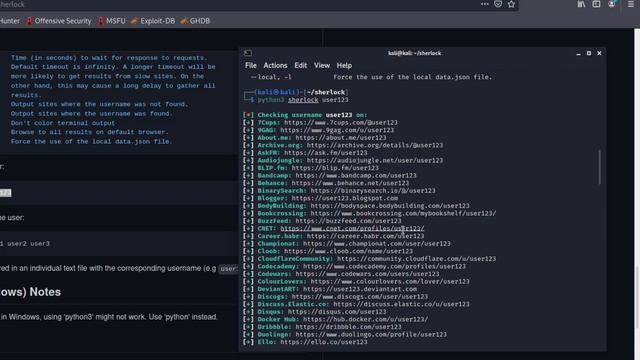Screen dimensions: 640x360
Task: Click 'Don't color terminal output' in browser
Action: 63,123
